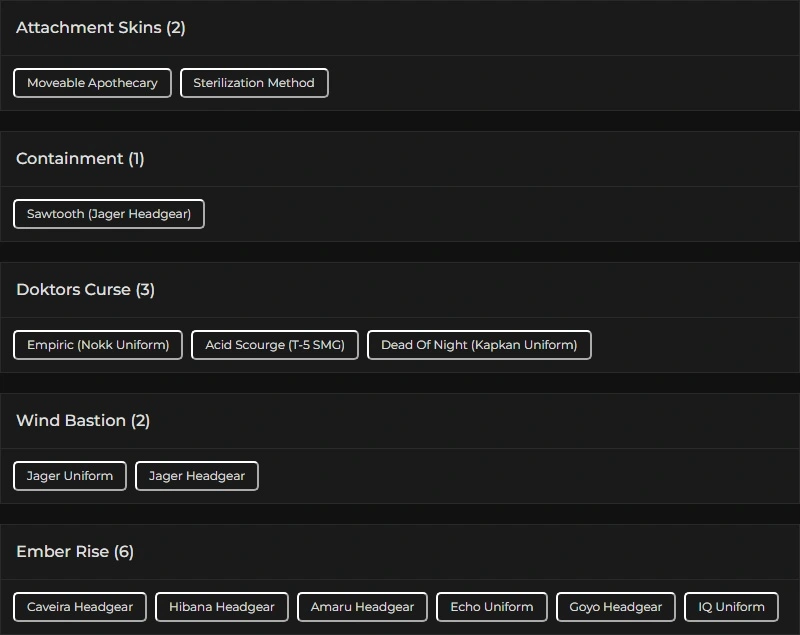Collapse the Attachment Skins section header

point(89,28)
